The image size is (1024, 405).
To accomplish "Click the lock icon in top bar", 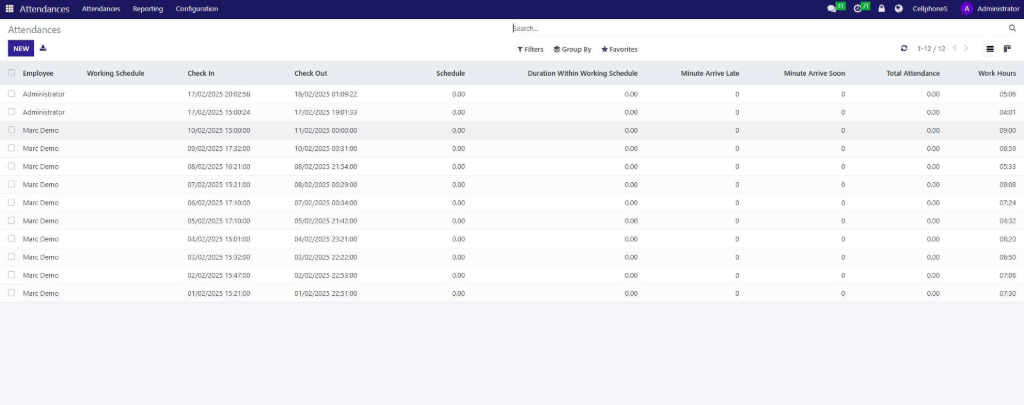I will pos(882,9).
